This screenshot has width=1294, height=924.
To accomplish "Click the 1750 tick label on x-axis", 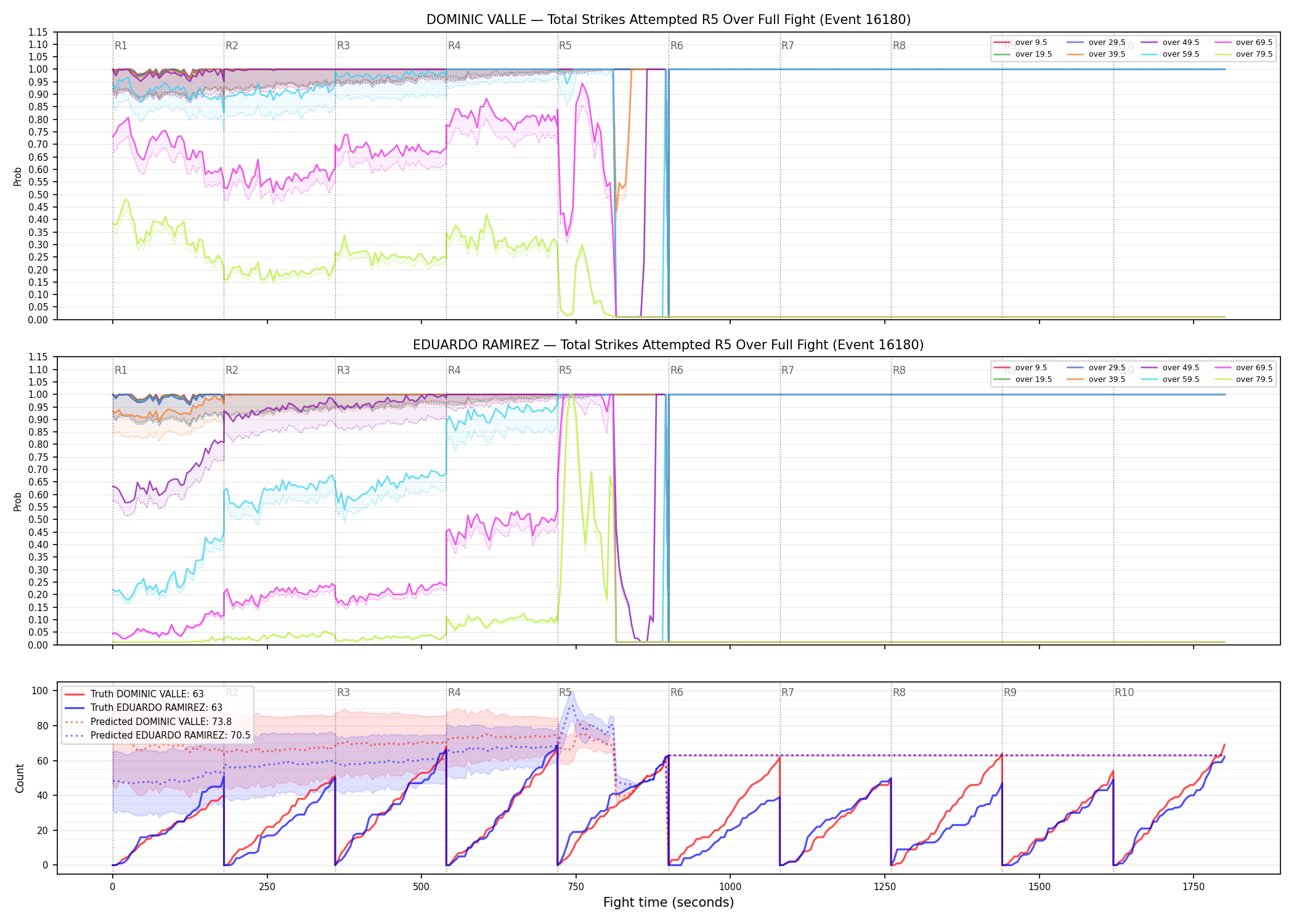I will pos(1194,886).
